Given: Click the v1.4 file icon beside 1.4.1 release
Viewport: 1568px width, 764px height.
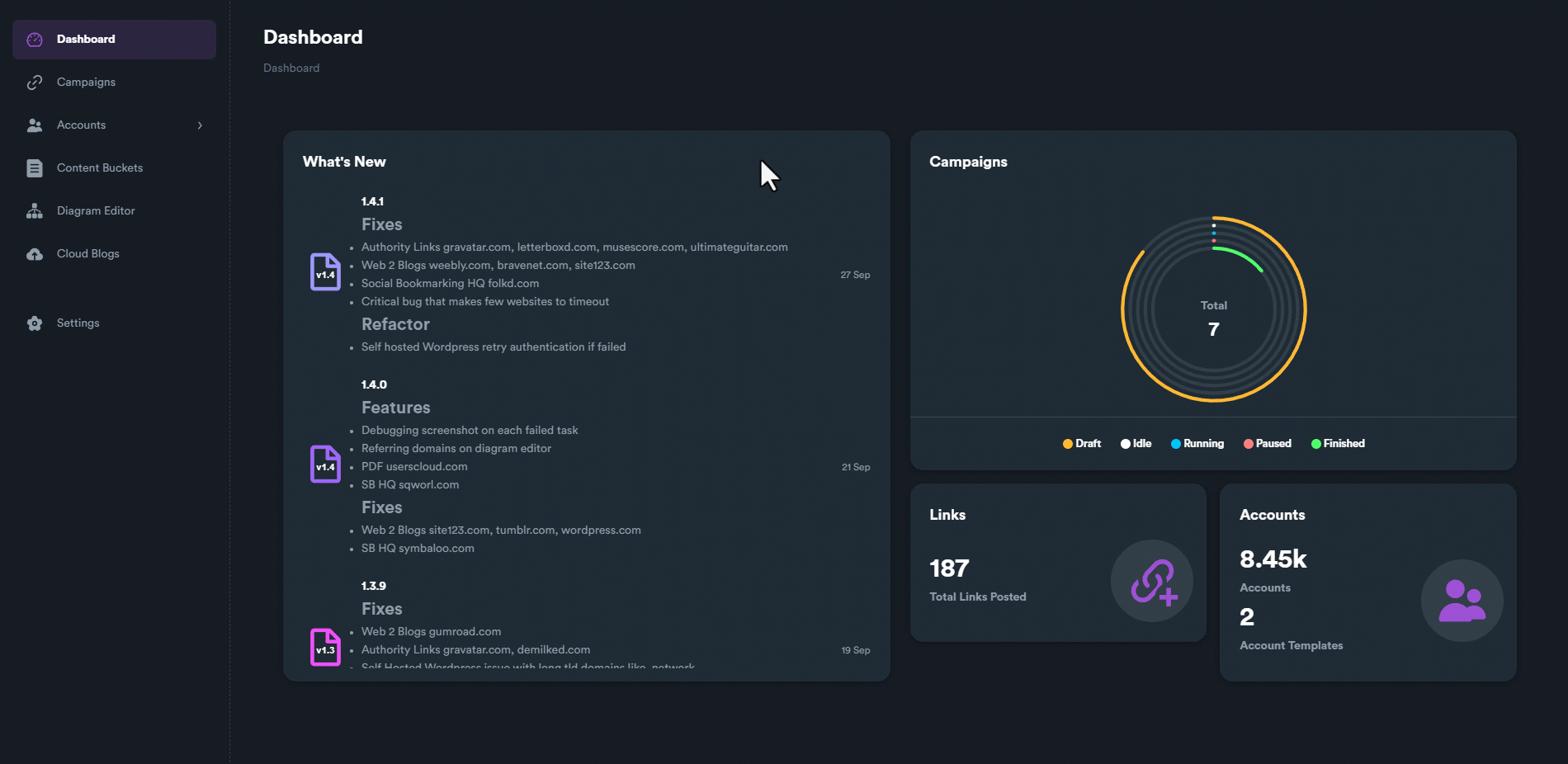Looking at the screenshot, I should coord(325,272).
